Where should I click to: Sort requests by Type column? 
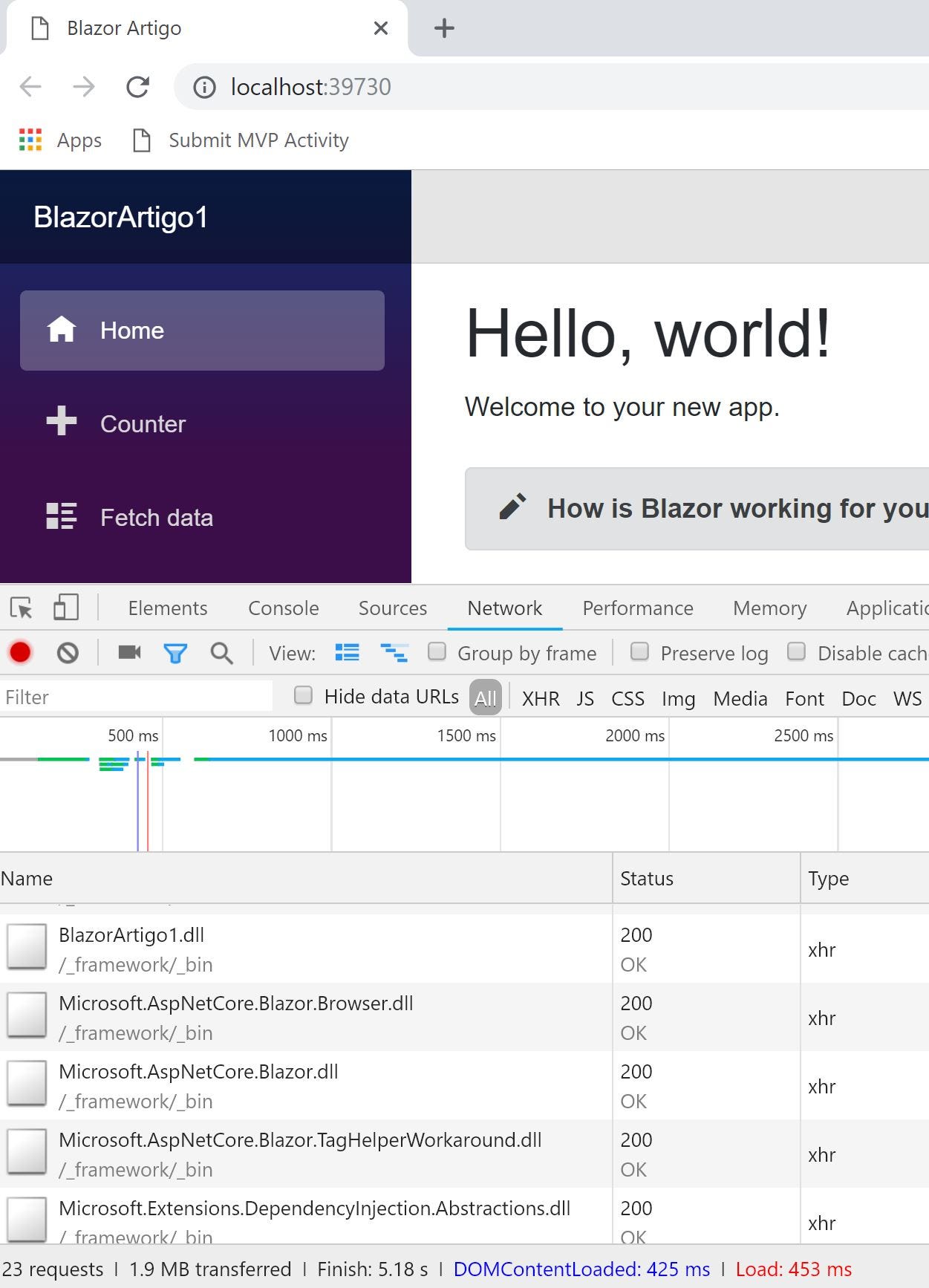tap(865, 878)
